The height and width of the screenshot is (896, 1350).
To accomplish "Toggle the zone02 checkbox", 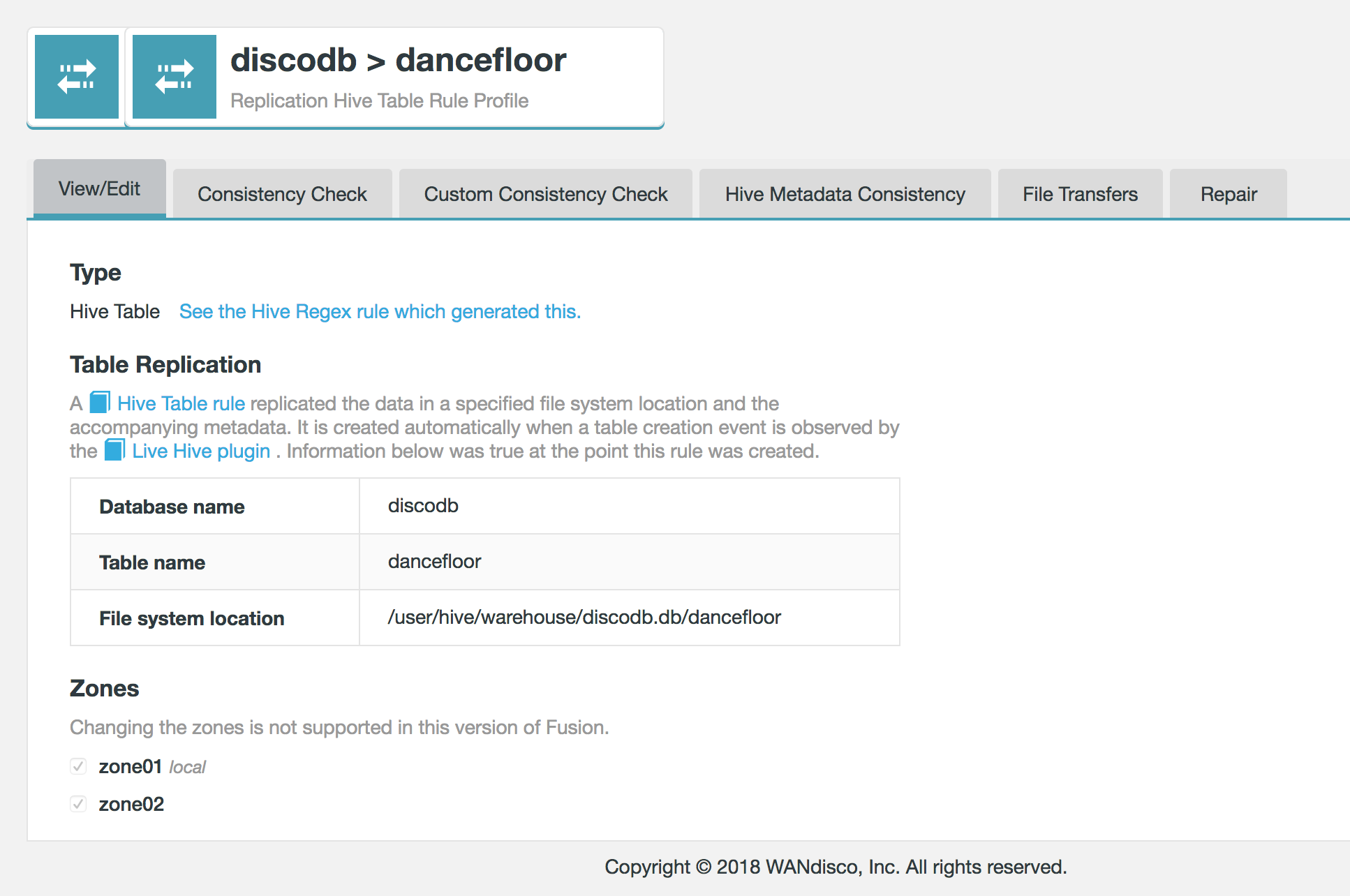I will [78, 804].
